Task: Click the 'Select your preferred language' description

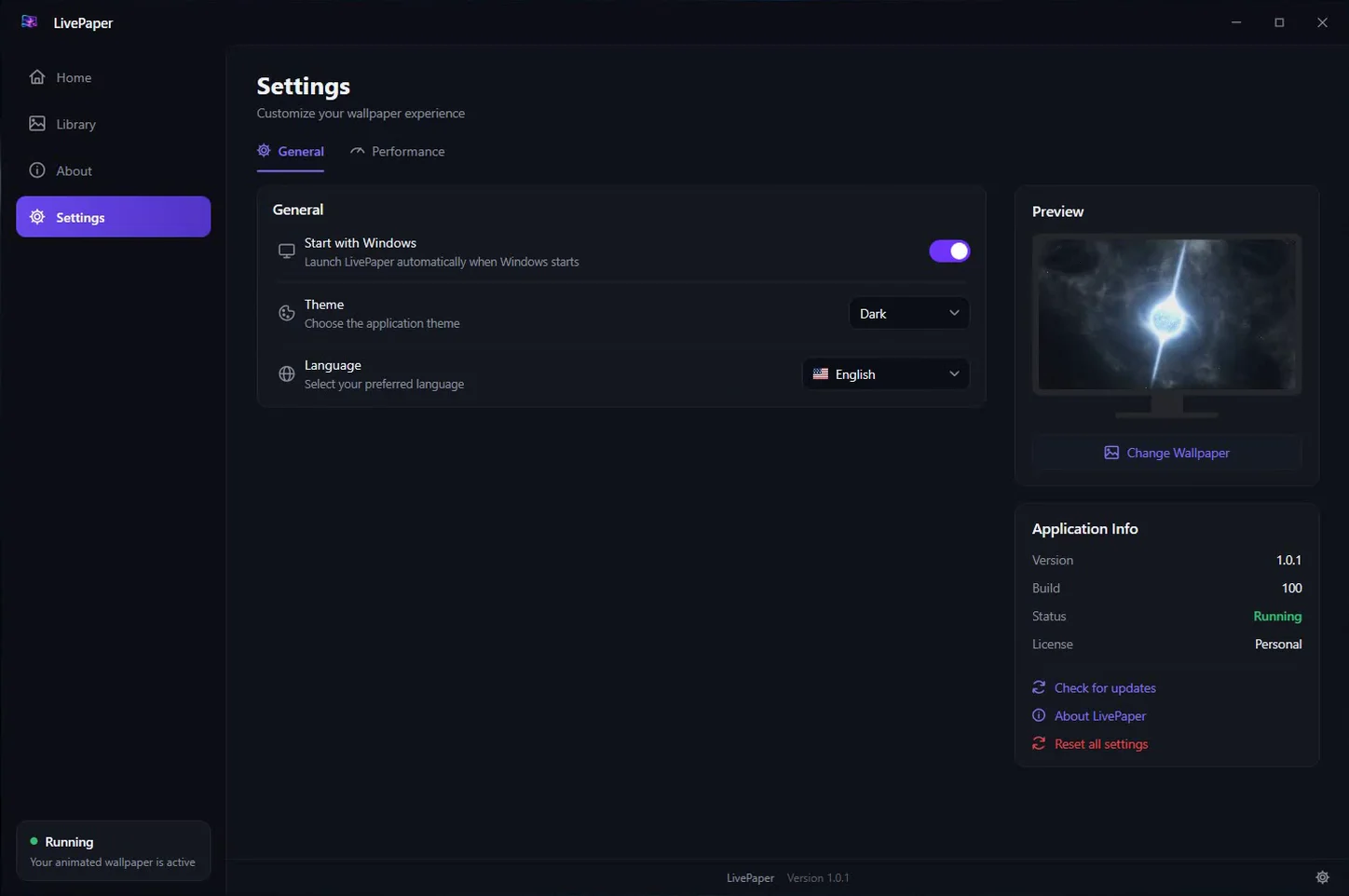Action: pos(384,384)
